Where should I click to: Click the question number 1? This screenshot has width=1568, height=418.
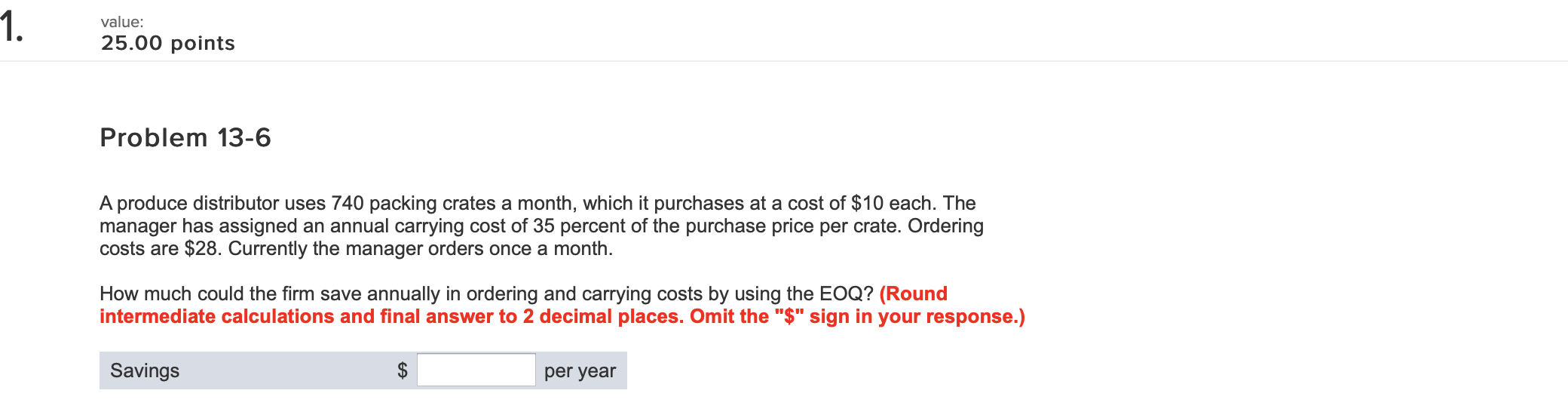coord(11,27)
